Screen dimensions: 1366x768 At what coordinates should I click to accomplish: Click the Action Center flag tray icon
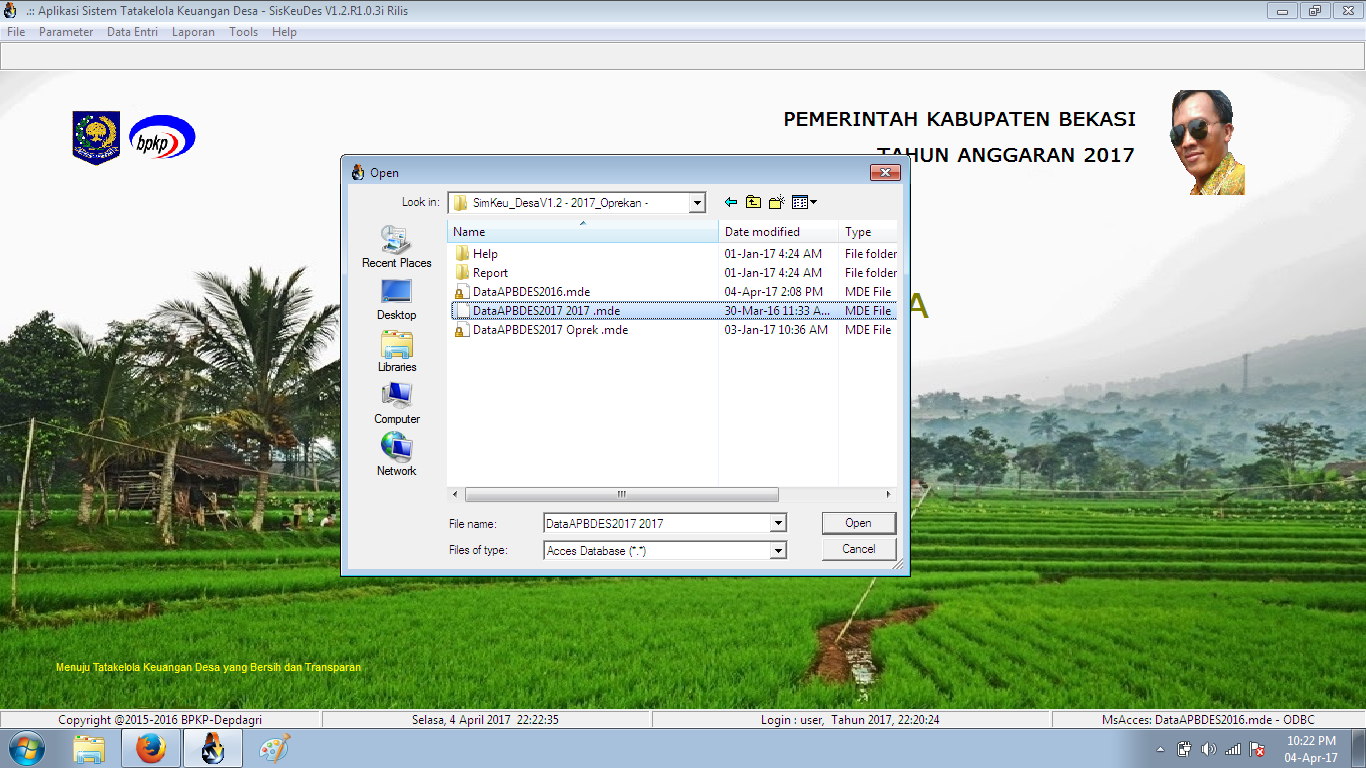pos(1257,749)
